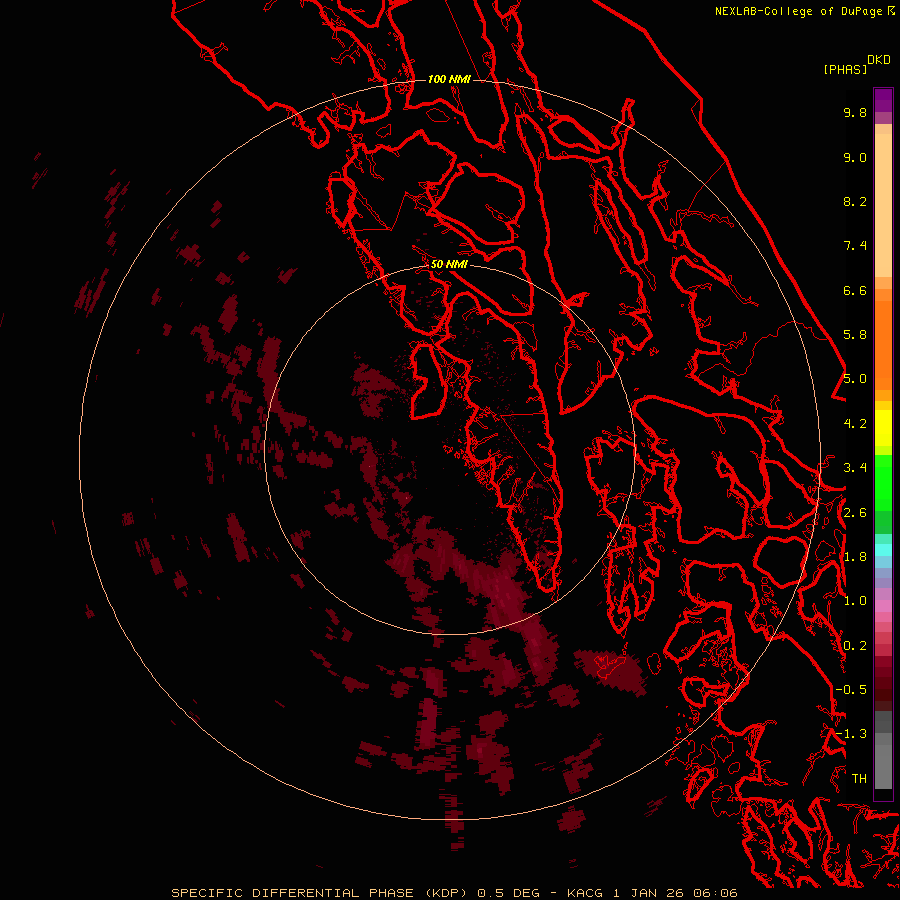Pick the cyan band of the color scale
The width and height of the screenshot is (900, 900).
click(883, 550)
